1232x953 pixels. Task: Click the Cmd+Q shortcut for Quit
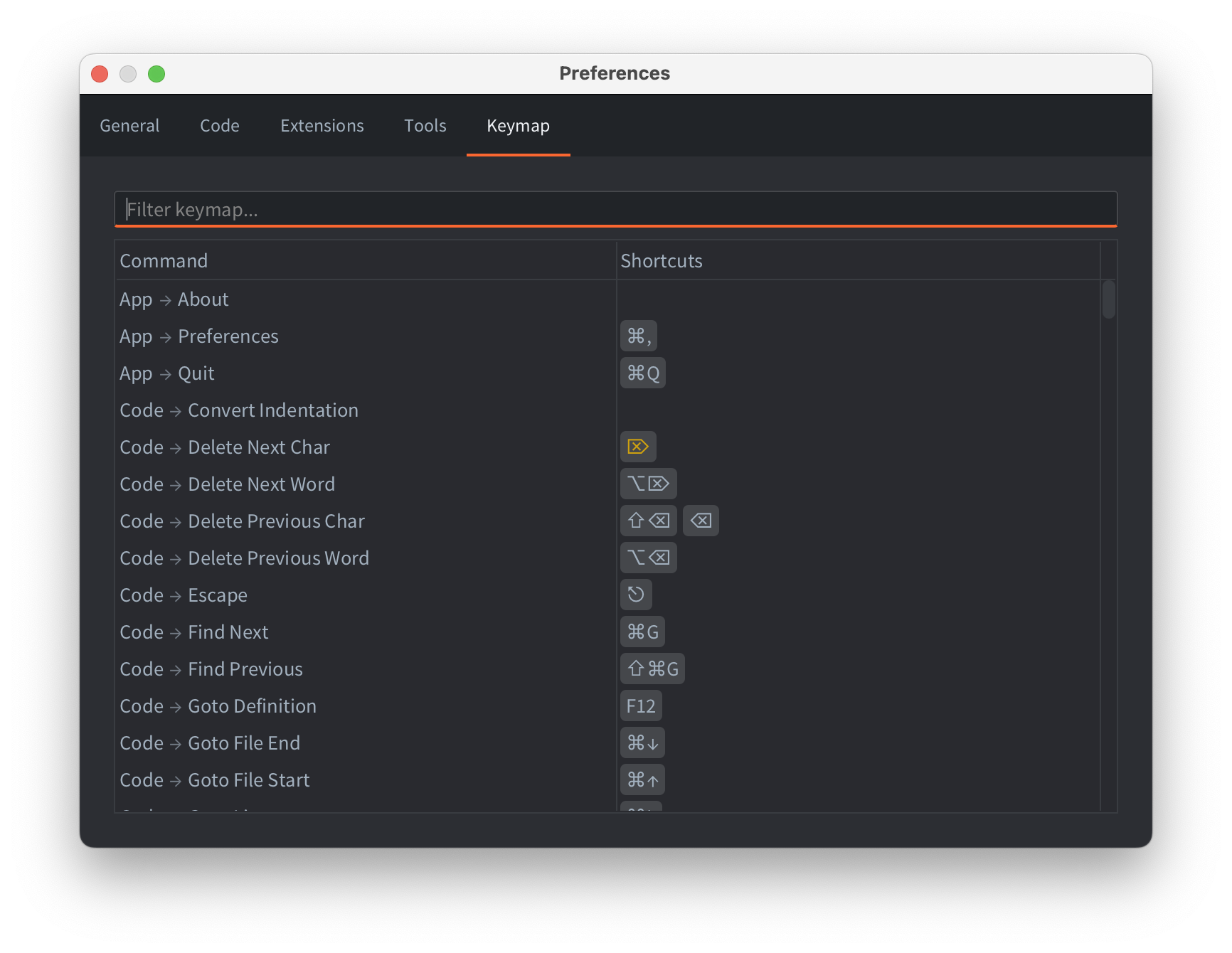tap(642, 373)
